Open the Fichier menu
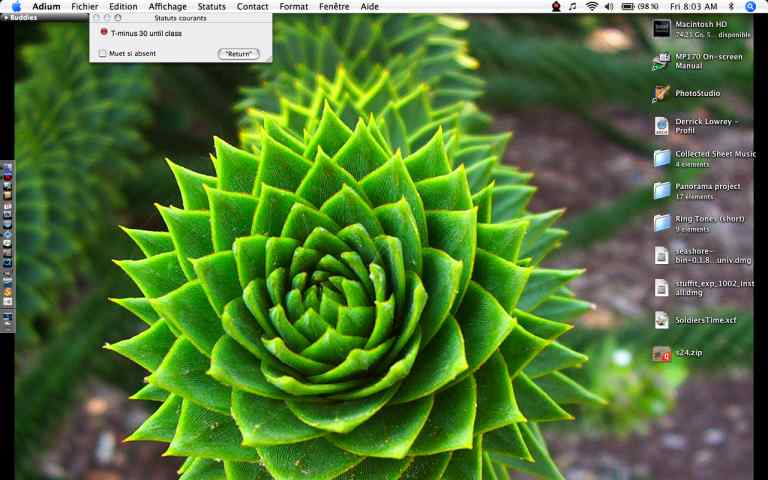This screenshot has width=768, height=480. point(84,6)
